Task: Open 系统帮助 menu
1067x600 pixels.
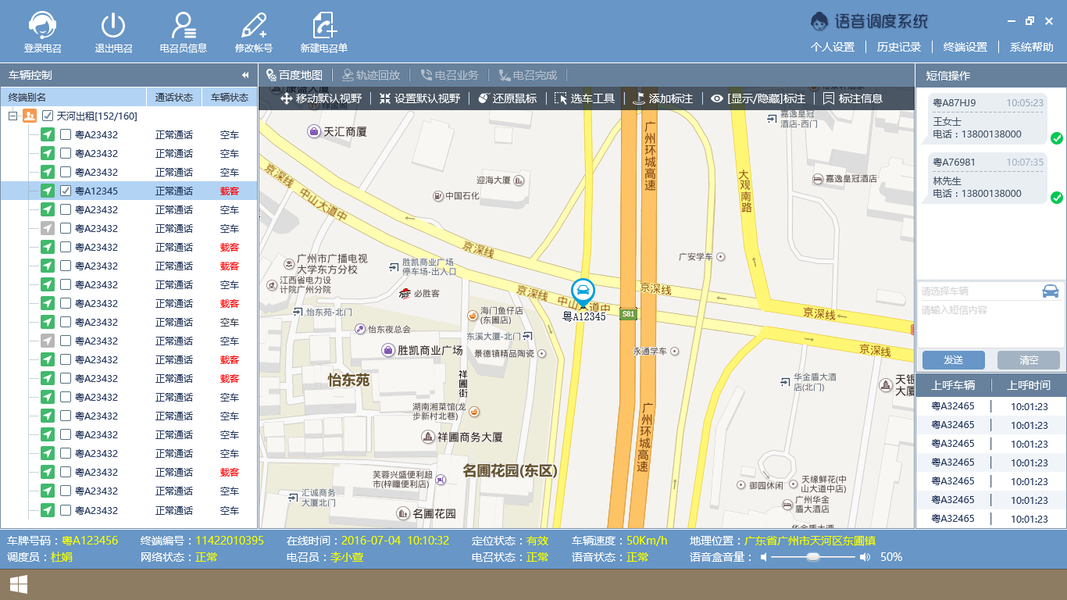Action: [1032, 47]
